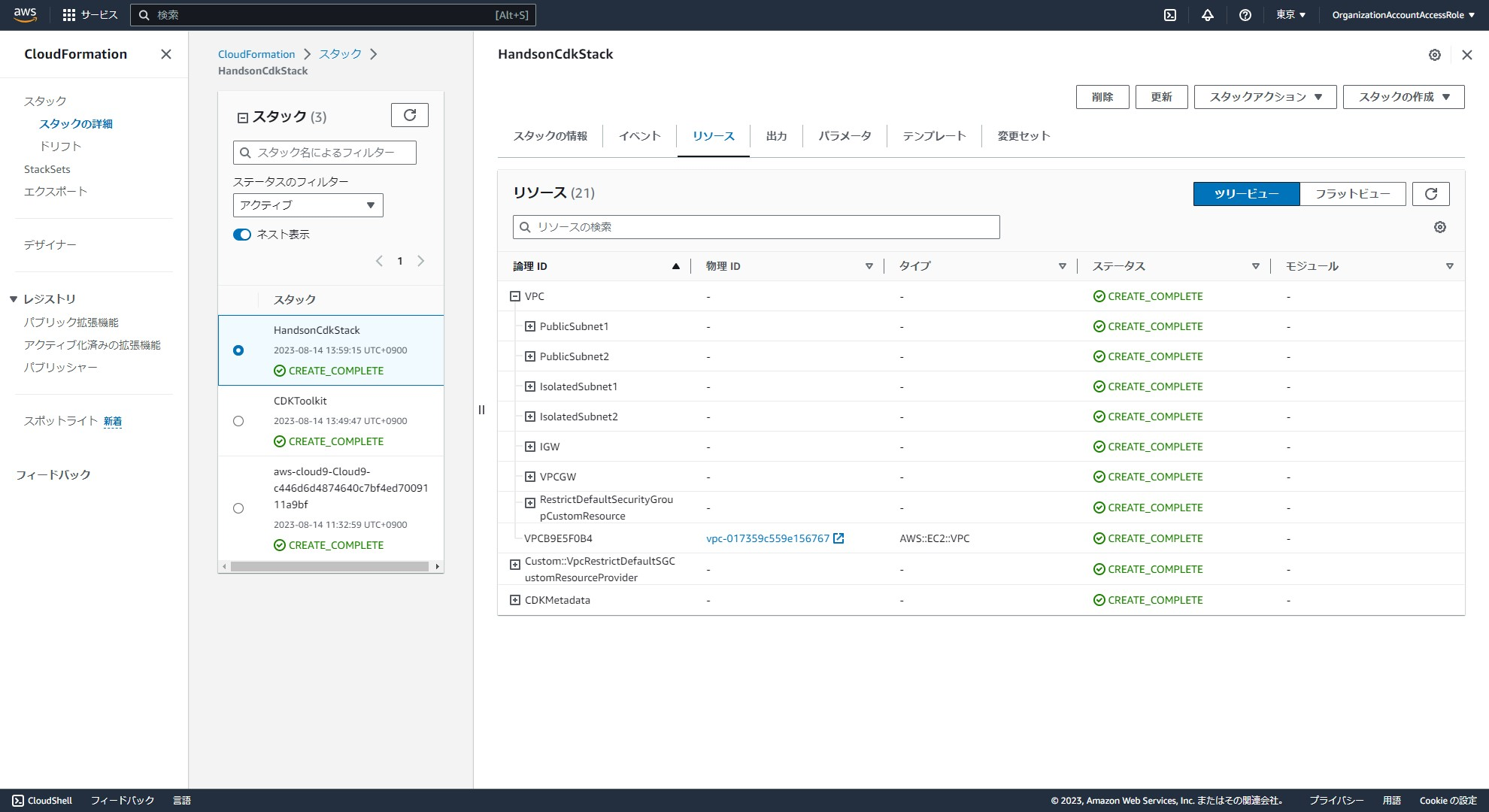Select the CDKToolkit stack radio button
The width and height of the screenshot is (1489, 812).
(238, 421)
